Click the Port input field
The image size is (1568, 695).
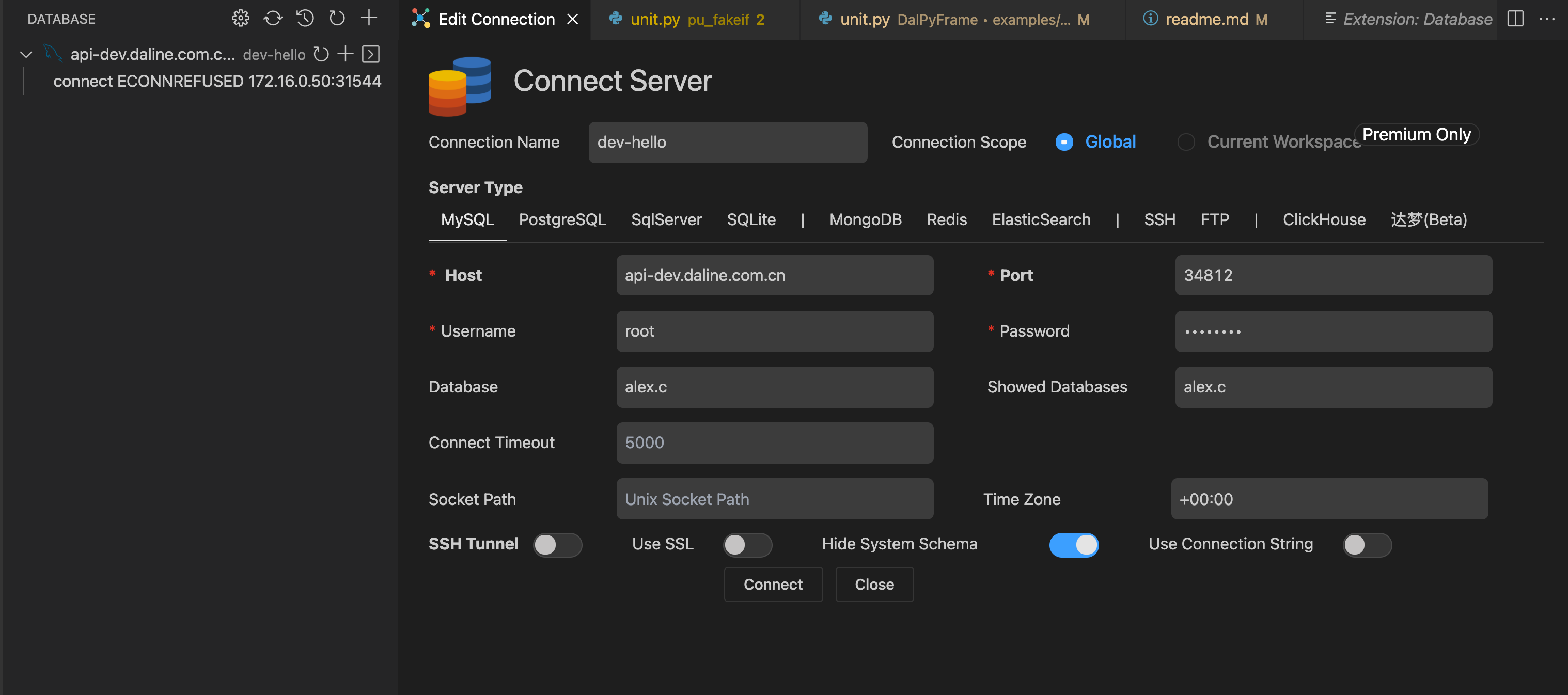coord(1333,276)
